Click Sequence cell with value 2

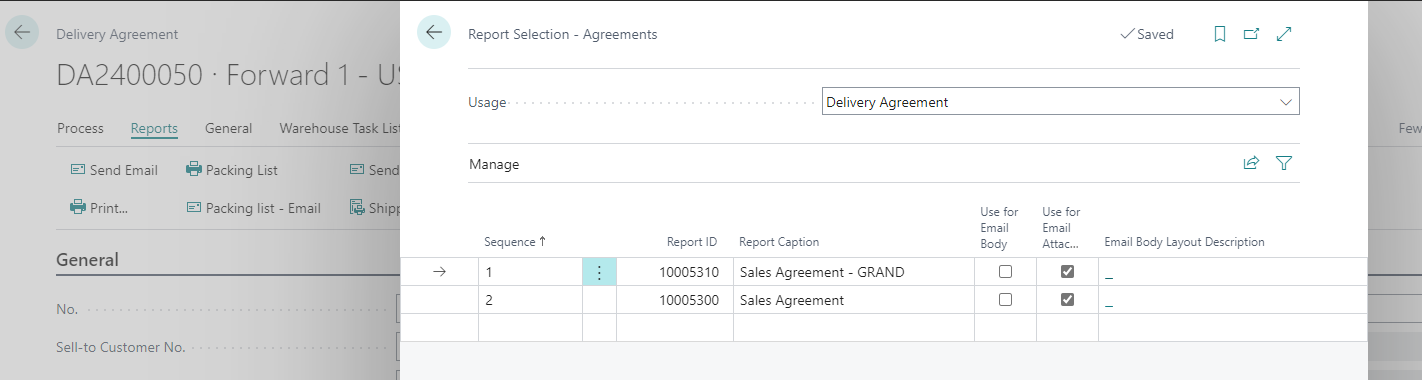coord(530,300)
